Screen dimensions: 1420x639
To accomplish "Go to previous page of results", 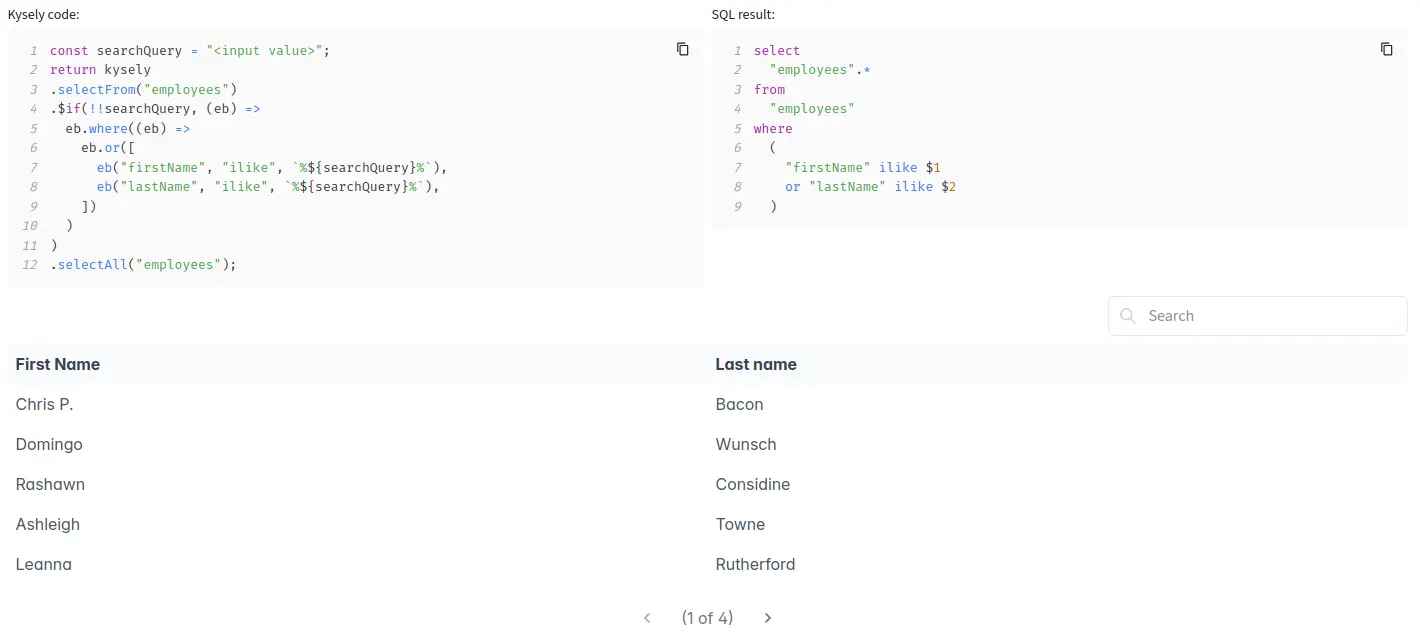I will pos(647,618).
